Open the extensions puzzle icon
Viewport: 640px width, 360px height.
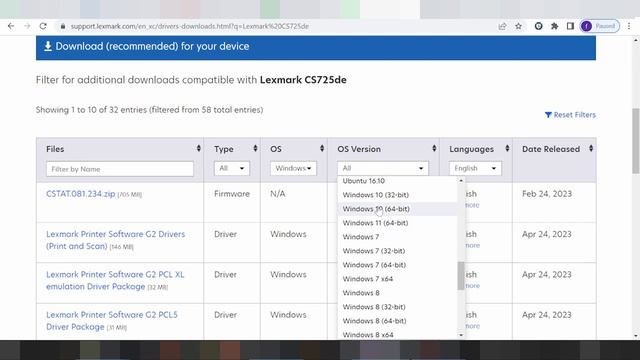[x=554, y=26]
